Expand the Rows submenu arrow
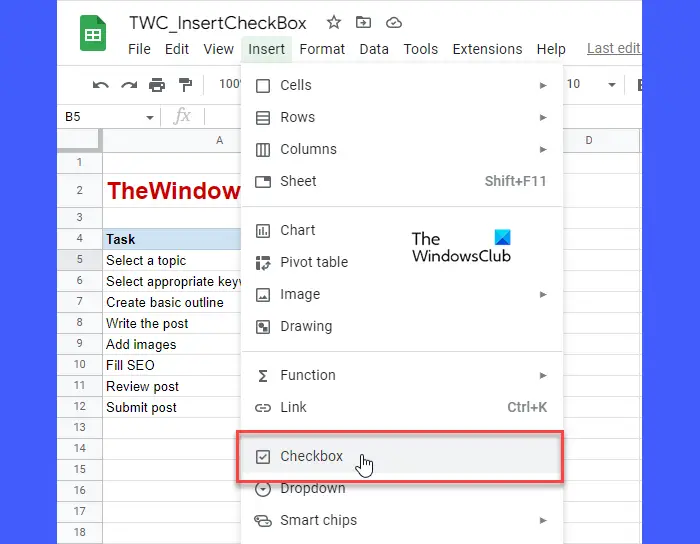 coord(543,117)
